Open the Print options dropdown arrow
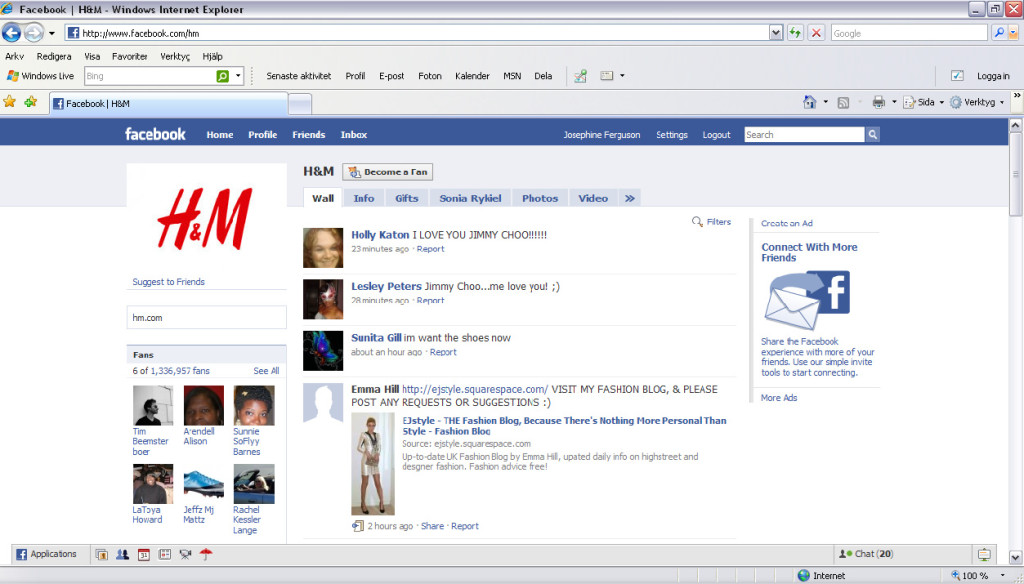This screenshot has height=584, width=1024. point(893,103)
